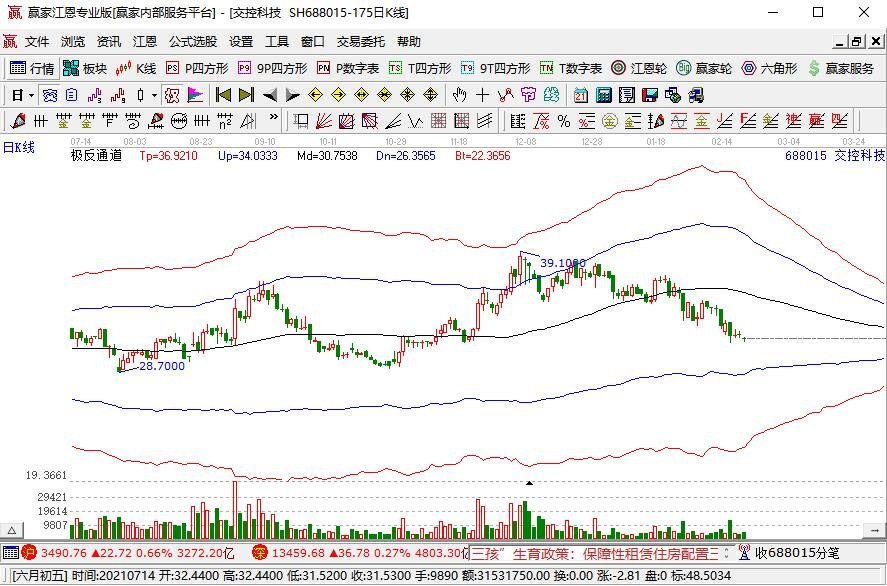
Task: Open the 资讯 menu
Action: tap(109, 41)
